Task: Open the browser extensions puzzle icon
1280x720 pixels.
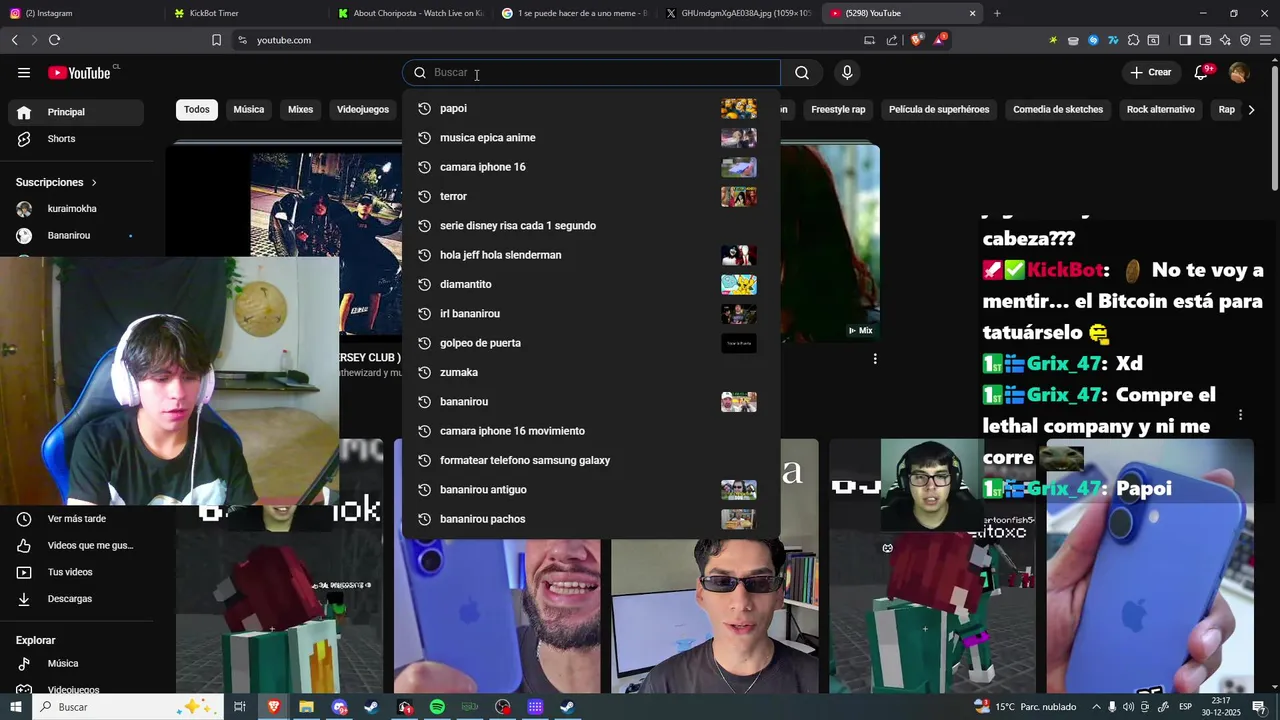Action: (1133, 40)
